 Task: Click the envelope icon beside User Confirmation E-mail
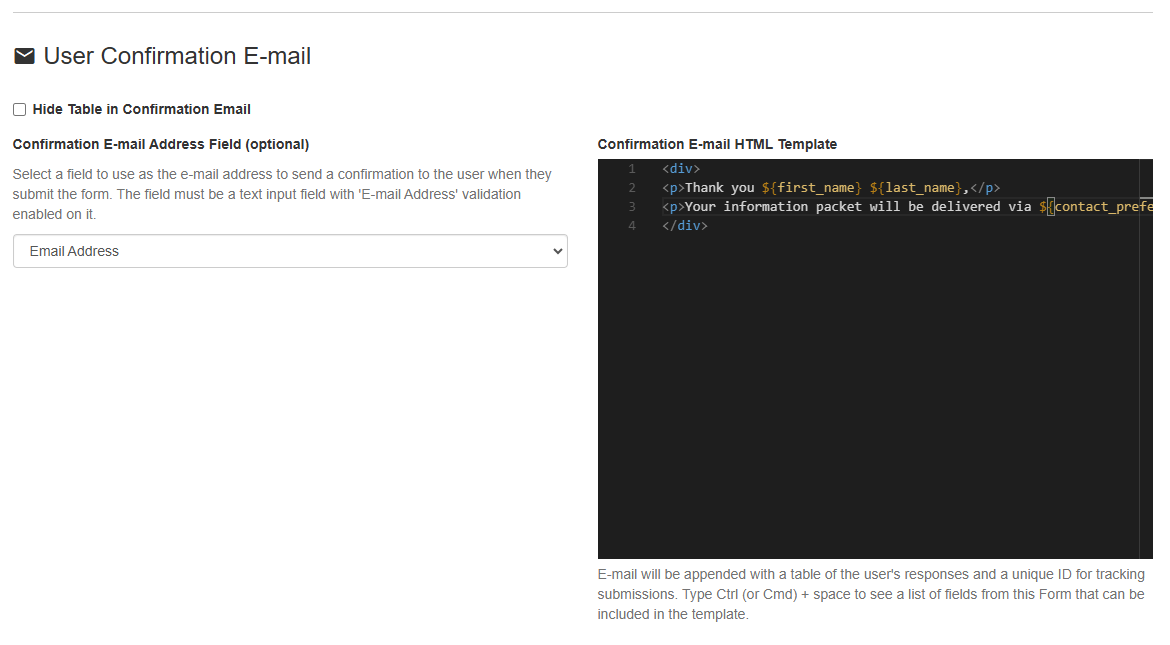(25, 56)
